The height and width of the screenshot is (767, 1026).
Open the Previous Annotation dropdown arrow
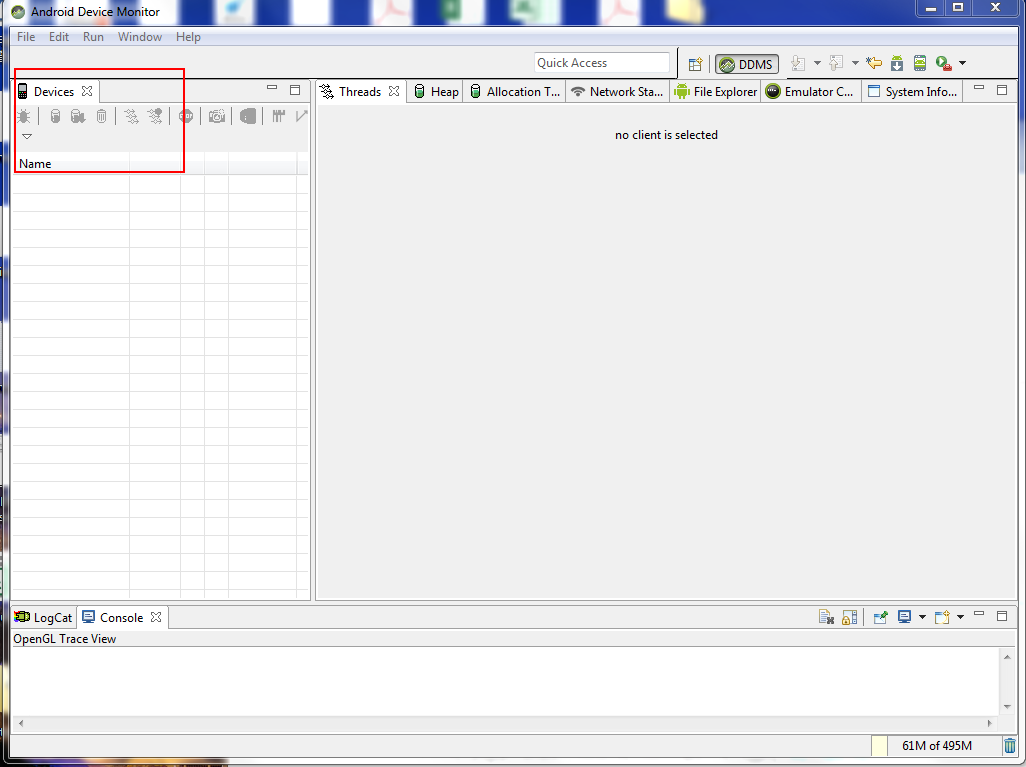[x=855, y=63]
